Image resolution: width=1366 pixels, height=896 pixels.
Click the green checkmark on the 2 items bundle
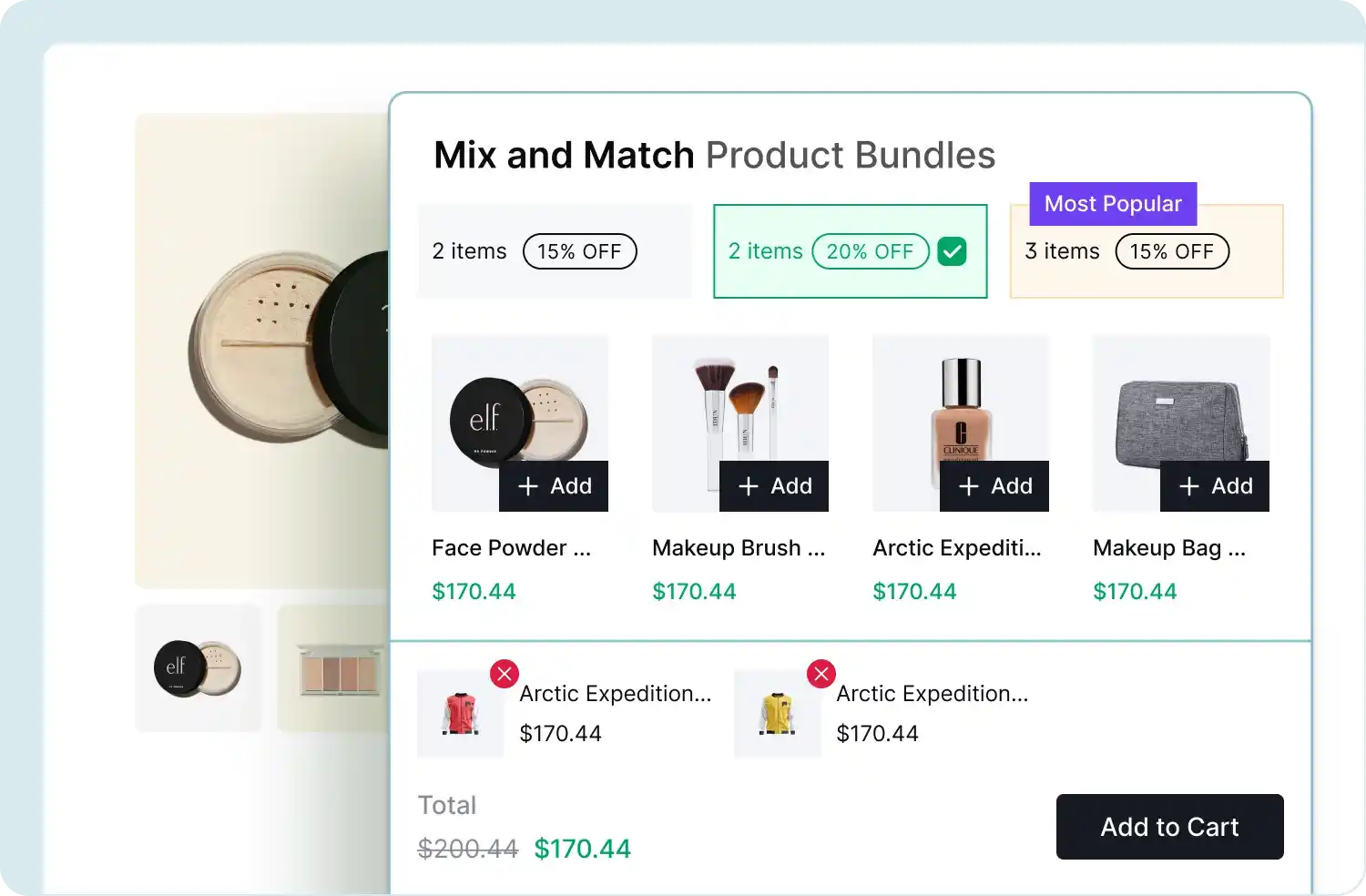pos(953,250)
